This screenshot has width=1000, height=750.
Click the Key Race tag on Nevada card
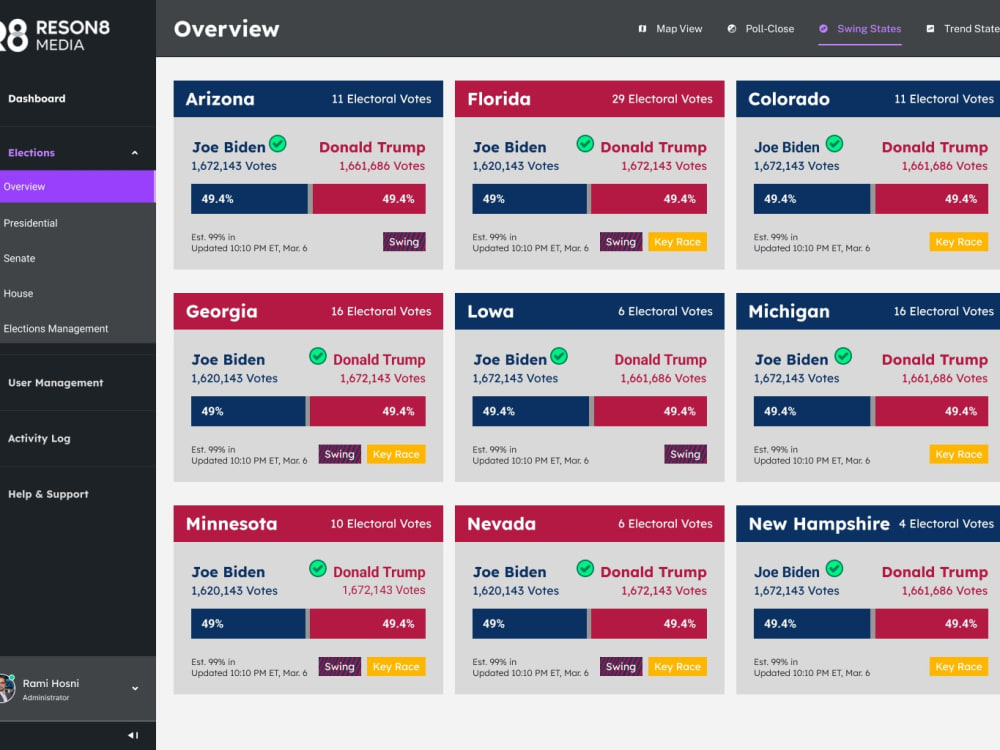(677, 666)
